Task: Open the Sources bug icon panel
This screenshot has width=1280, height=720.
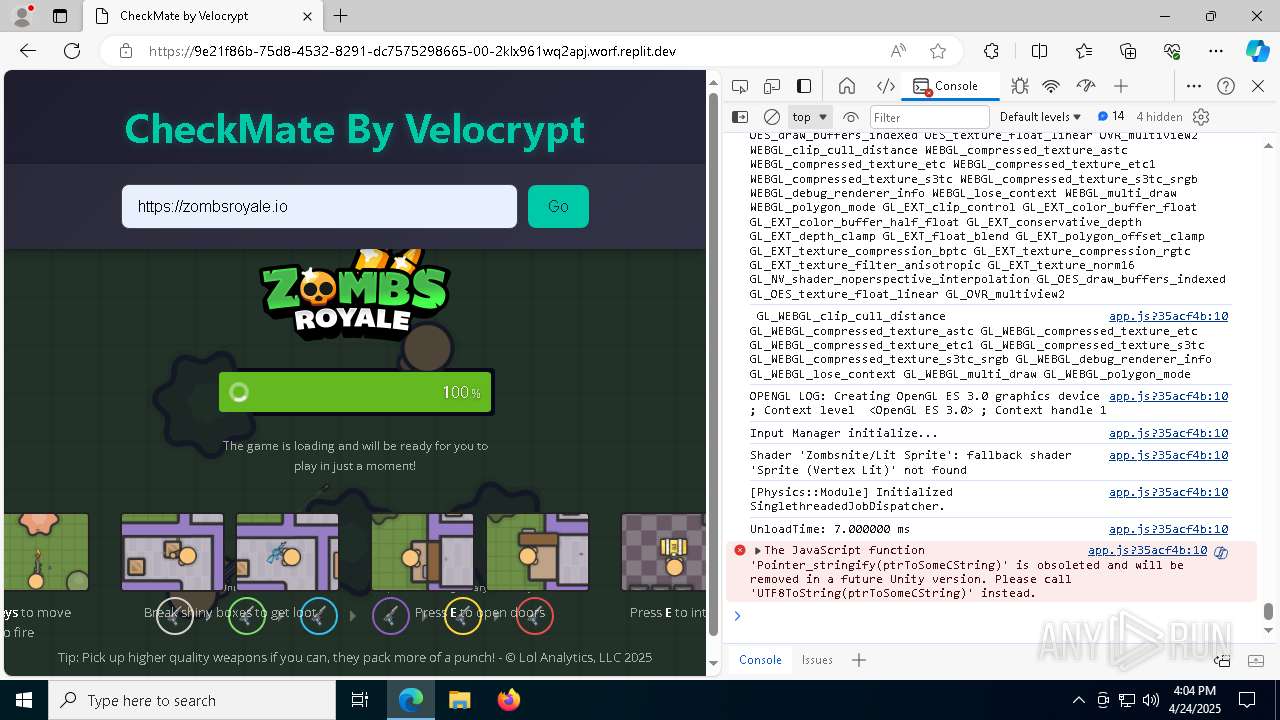Action: coord(1019,86)
